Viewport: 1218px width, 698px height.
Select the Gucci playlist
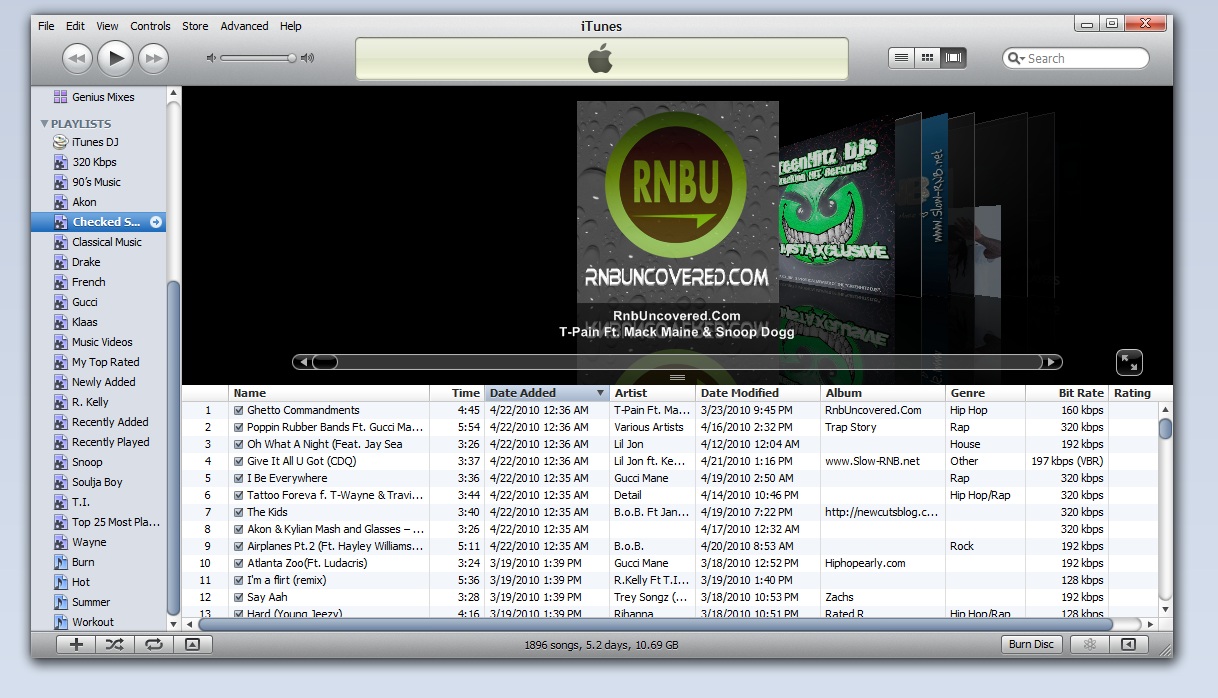84,302
